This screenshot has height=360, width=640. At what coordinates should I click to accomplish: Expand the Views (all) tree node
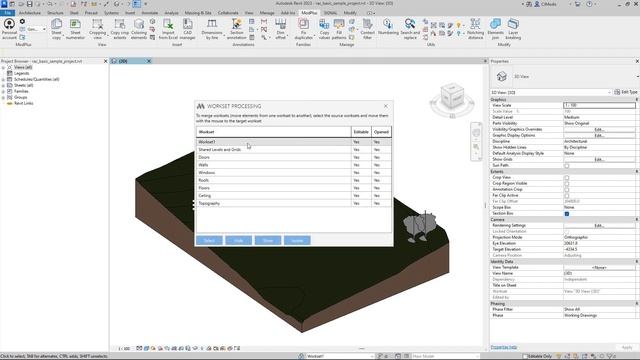pyautogui.click(x=3, y=67)
